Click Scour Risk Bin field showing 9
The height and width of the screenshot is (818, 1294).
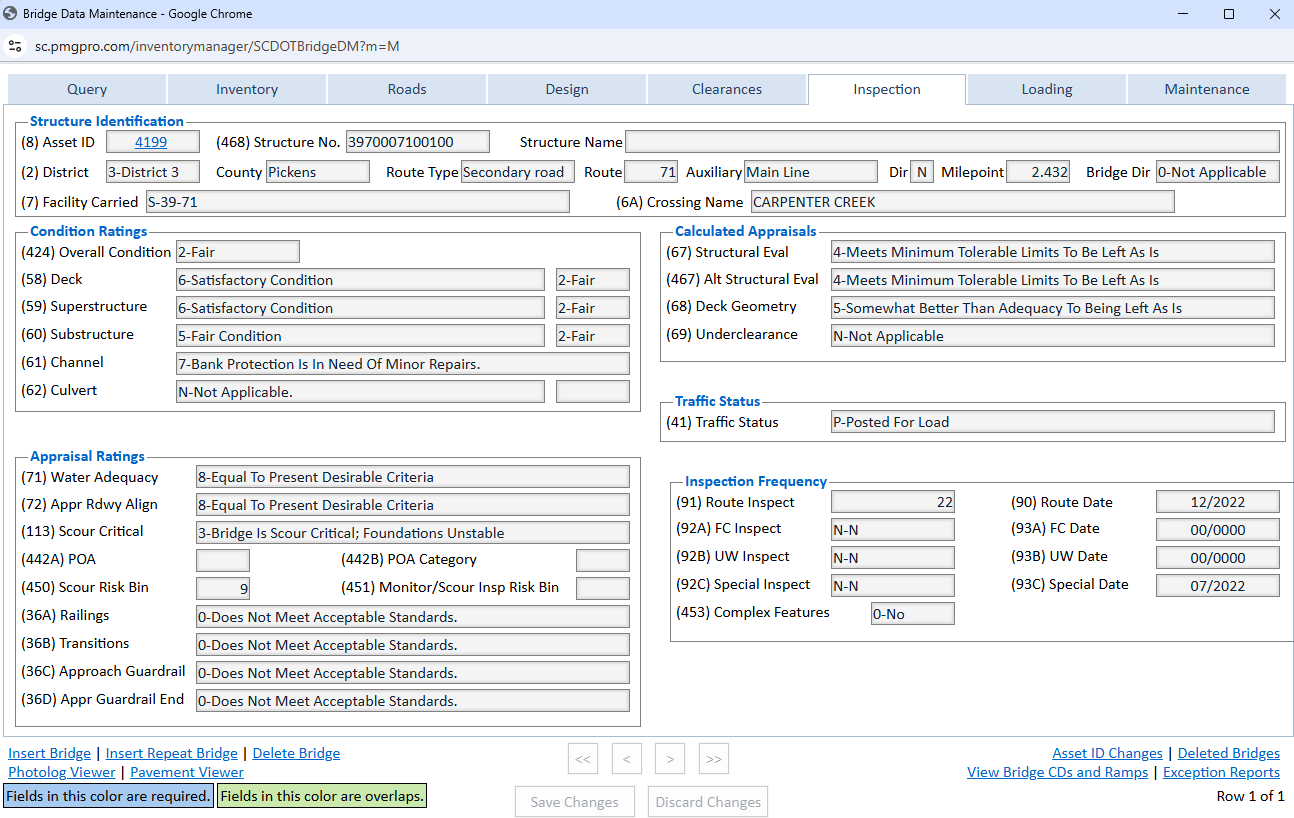[223, 588]
